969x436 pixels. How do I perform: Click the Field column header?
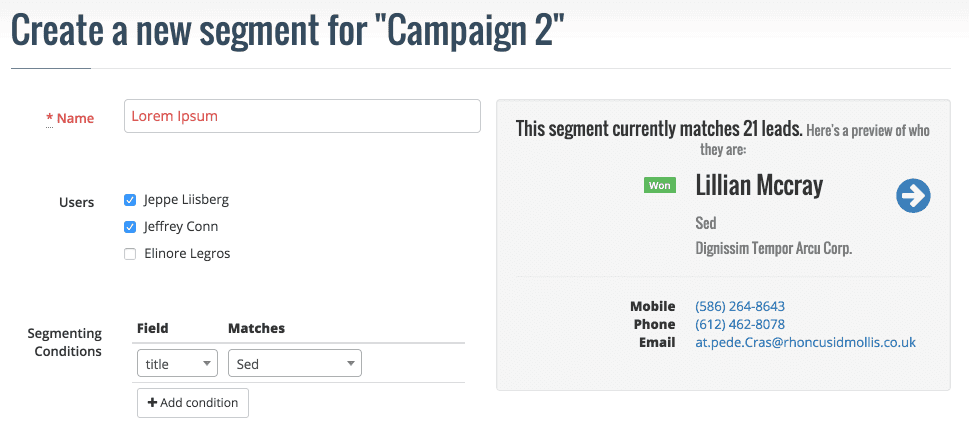pyautogui.click(x=152, y=328)
